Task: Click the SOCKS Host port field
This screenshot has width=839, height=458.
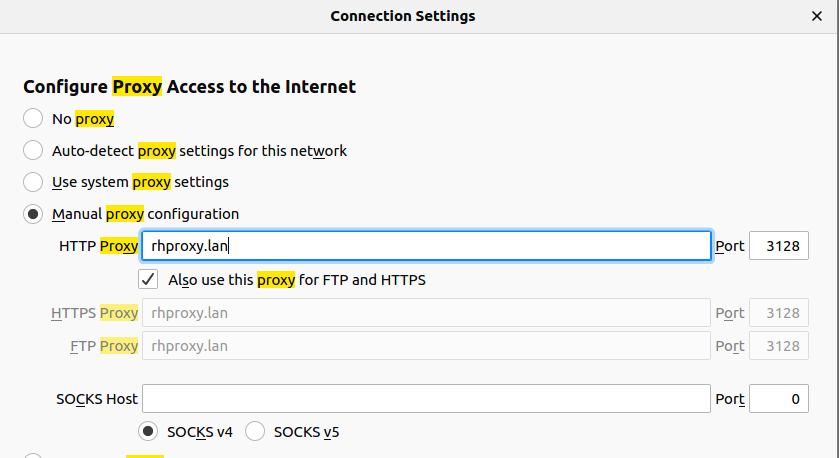Action: tap(779, 399)
